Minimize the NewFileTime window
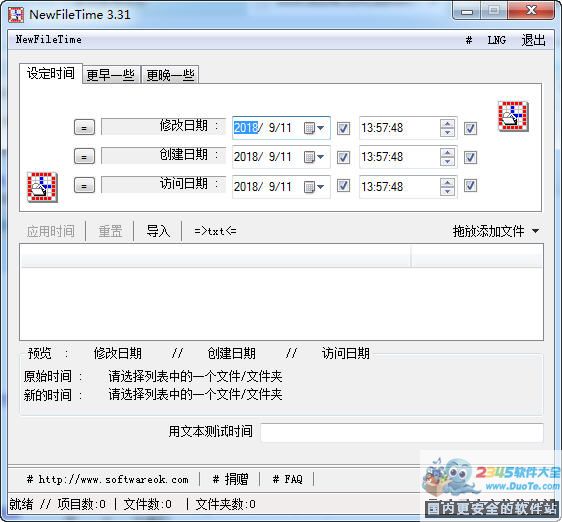The height and width of the screenshot is (522, 562). pos(467,11)
